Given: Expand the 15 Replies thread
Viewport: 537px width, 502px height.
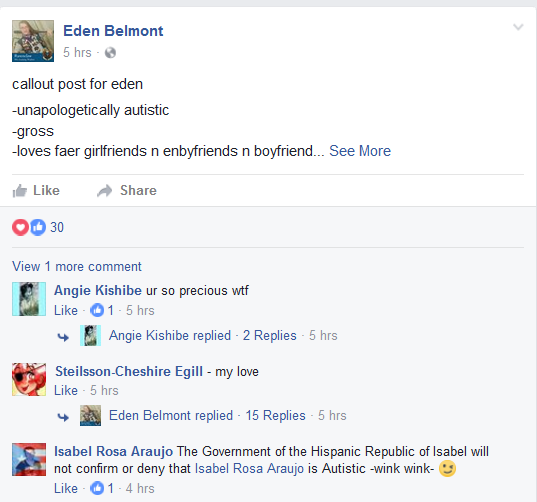Looking at the screenshot, I should [275, 415].
